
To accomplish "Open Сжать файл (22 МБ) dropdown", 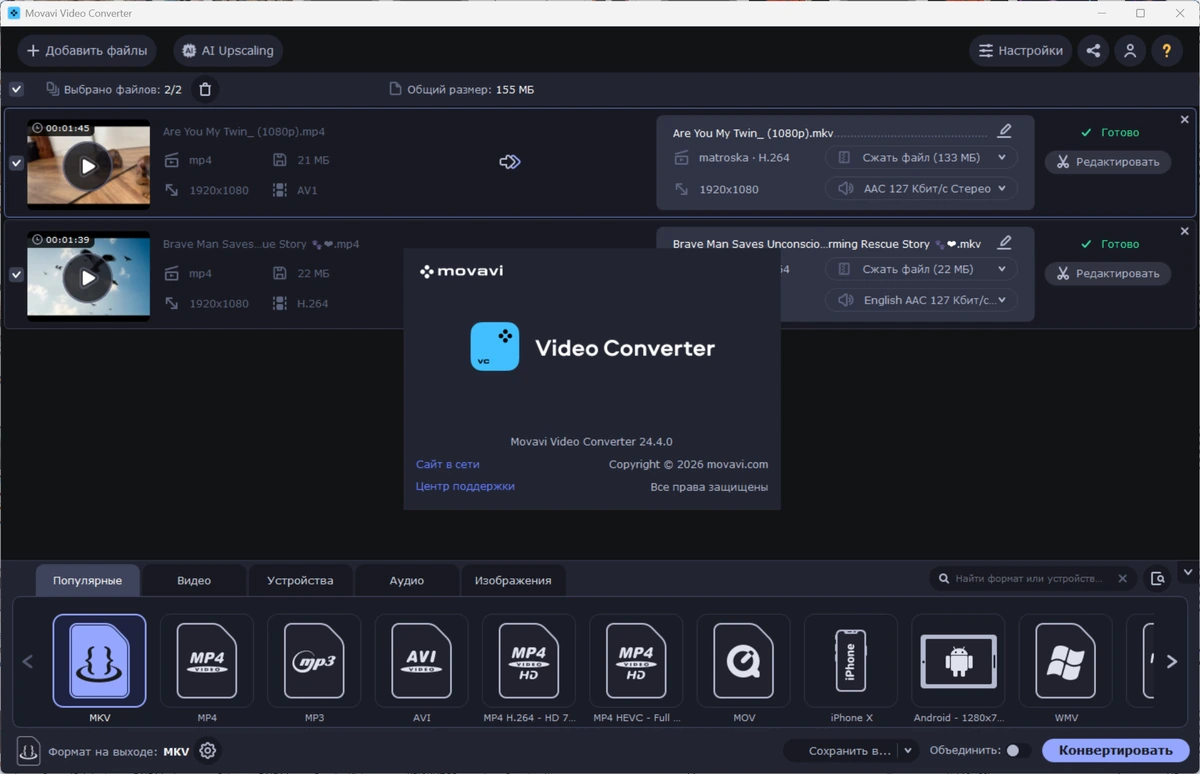I will pos(921,269).
